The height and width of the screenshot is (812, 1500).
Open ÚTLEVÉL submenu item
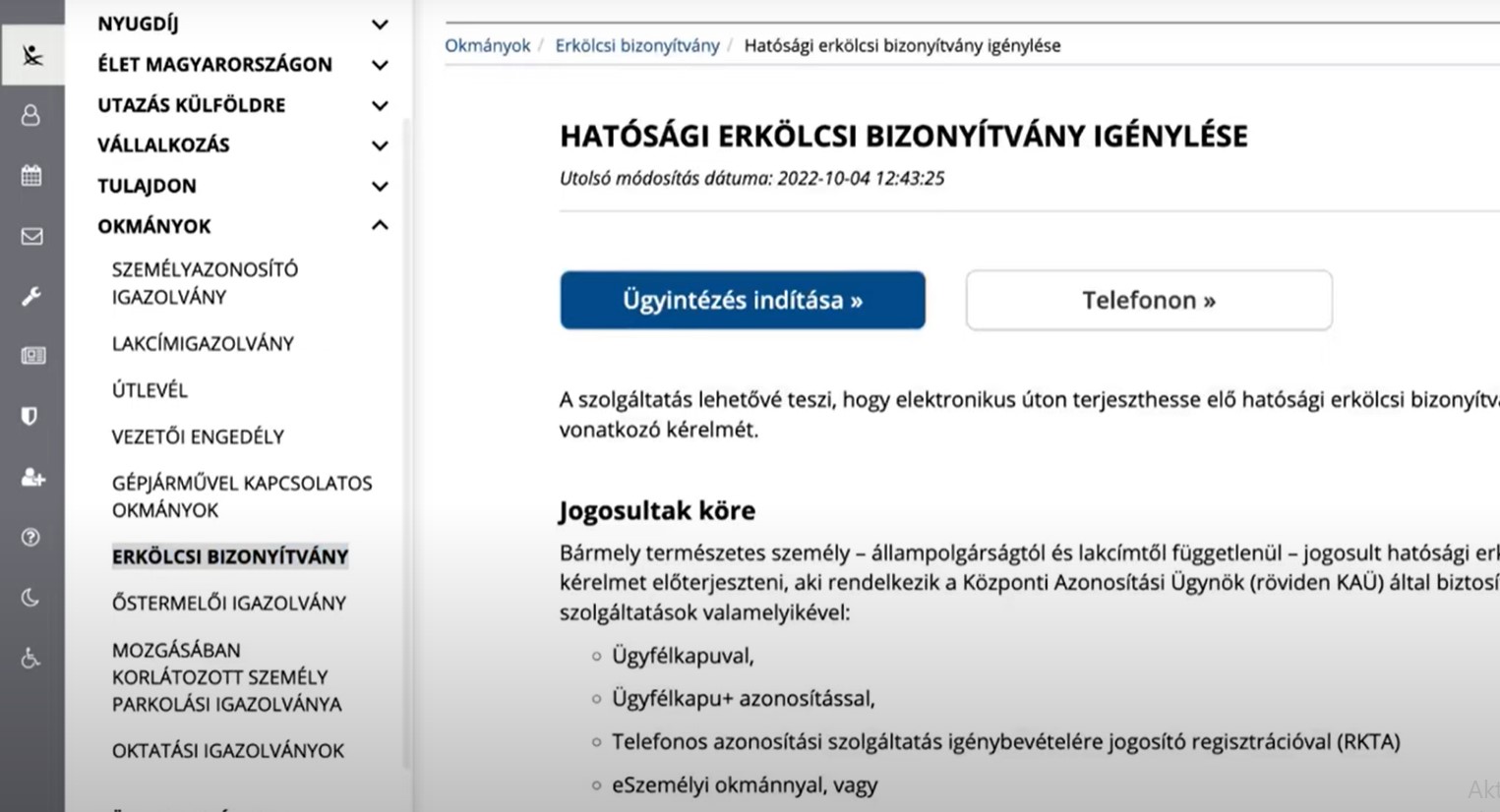(150, 389)
